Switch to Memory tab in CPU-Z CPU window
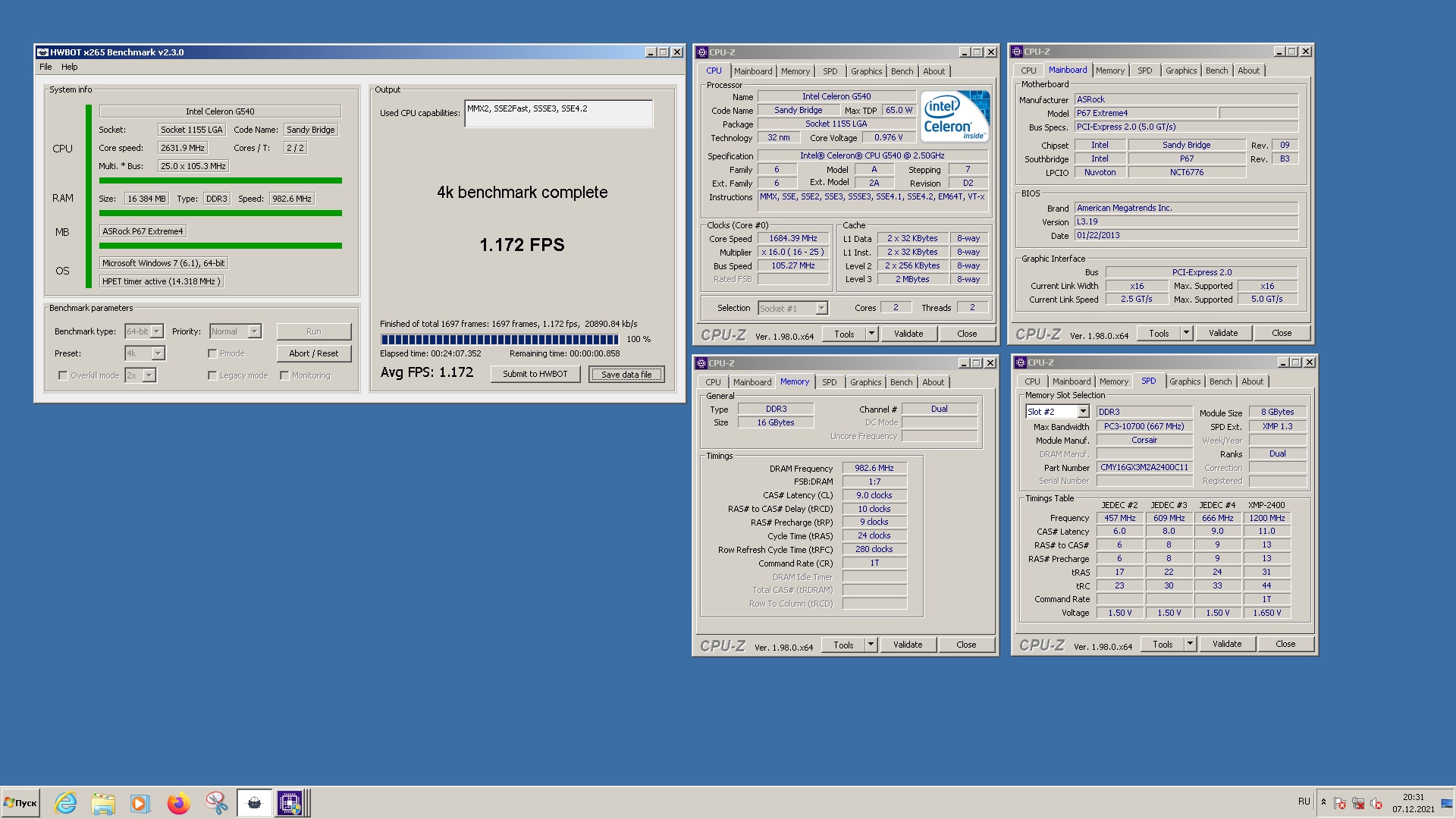Image resolution: width=1456 pixels, height=819 pixels. click(795, 71)
